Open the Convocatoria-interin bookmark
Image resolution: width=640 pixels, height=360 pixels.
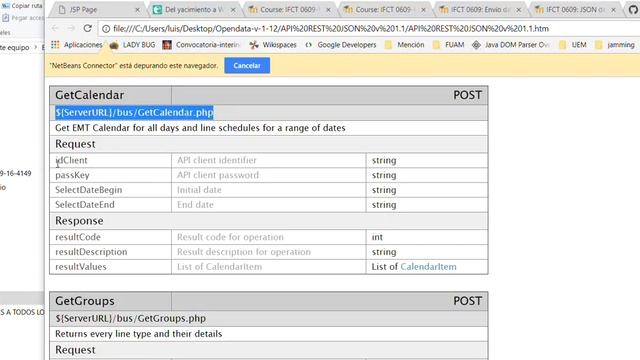(x=201, y=45)
